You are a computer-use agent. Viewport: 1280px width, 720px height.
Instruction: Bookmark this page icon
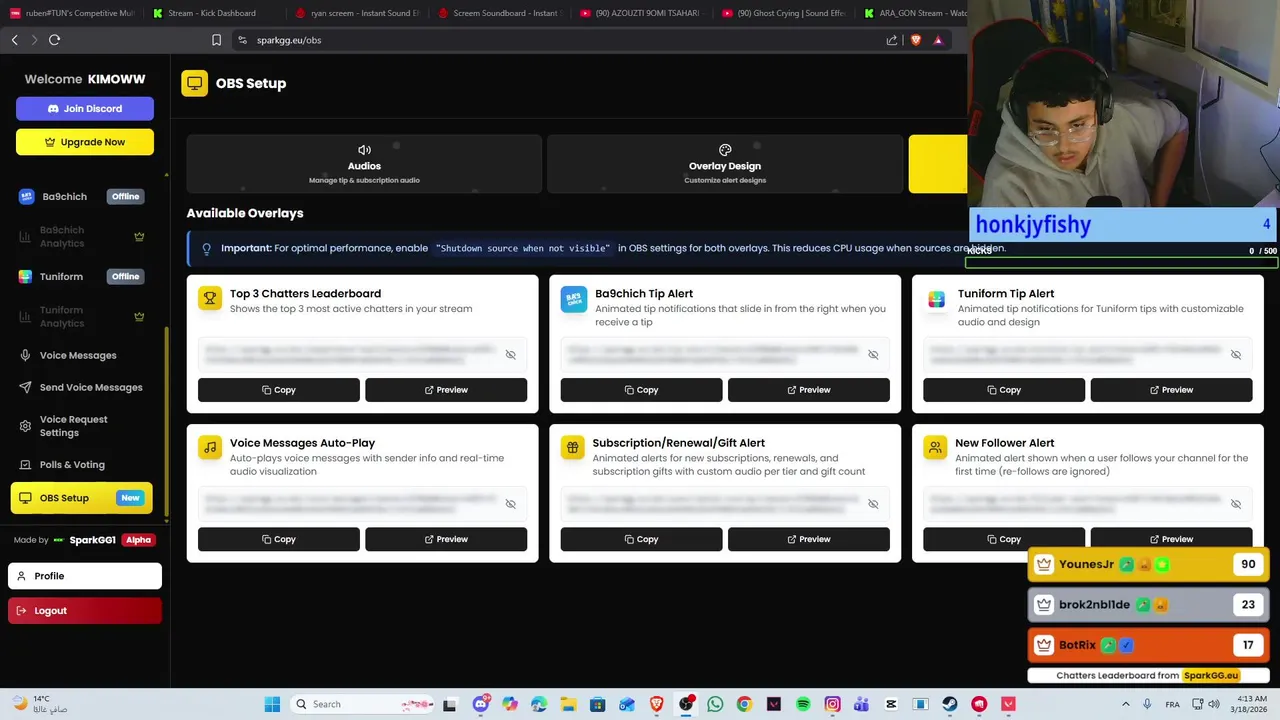(x=216, y=40)
